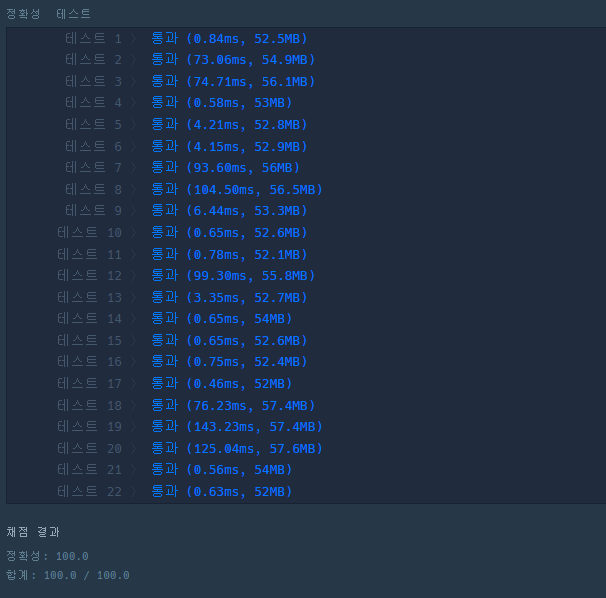Select result of 테스트 12 (99.30ms, 55.8MB)
606x598 pixels.
pos(233,275)
